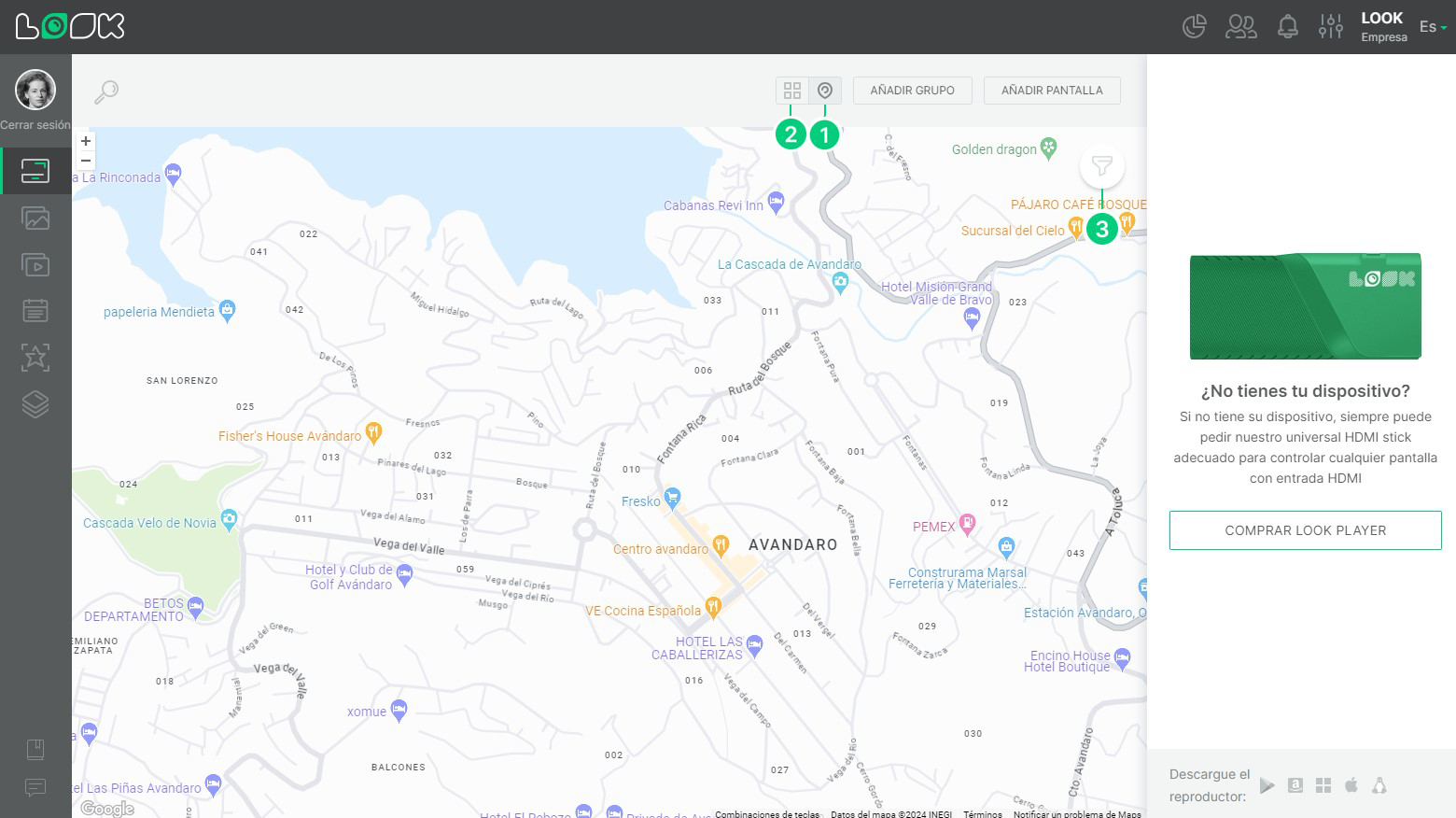Click the search magnifier icon
Screen dimensions: 1456x818
(106, 92)
